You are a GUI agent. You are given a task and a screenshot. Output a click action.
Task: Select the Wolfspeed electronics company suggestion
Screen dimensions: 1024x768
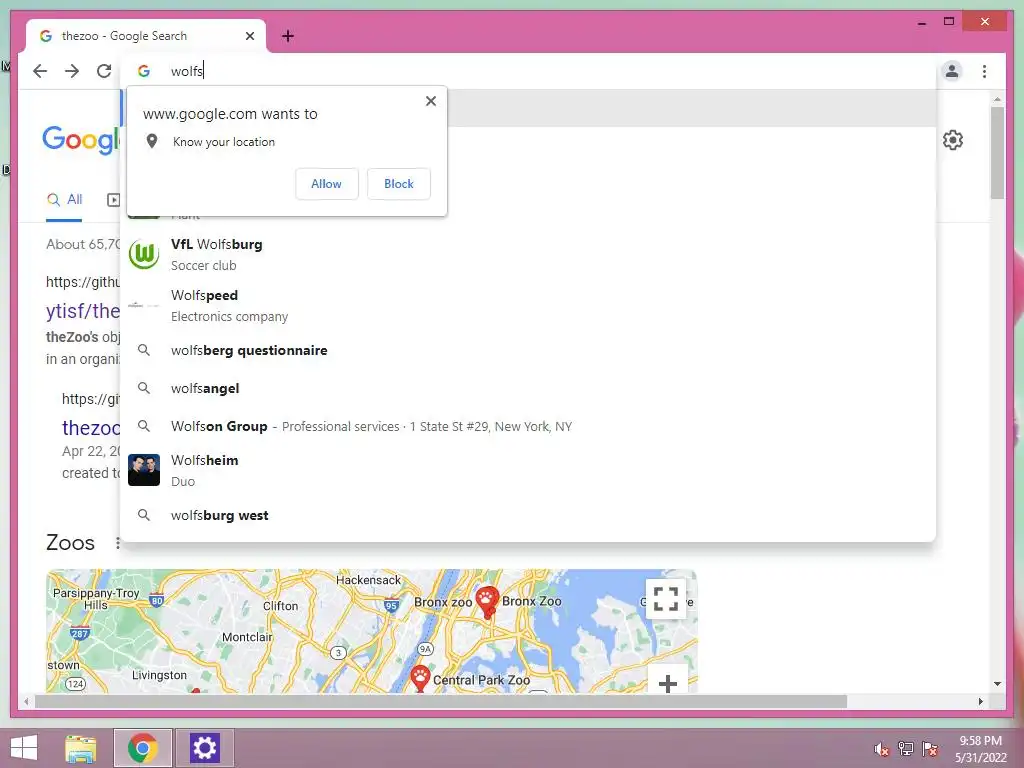click(x=528, y=306)
